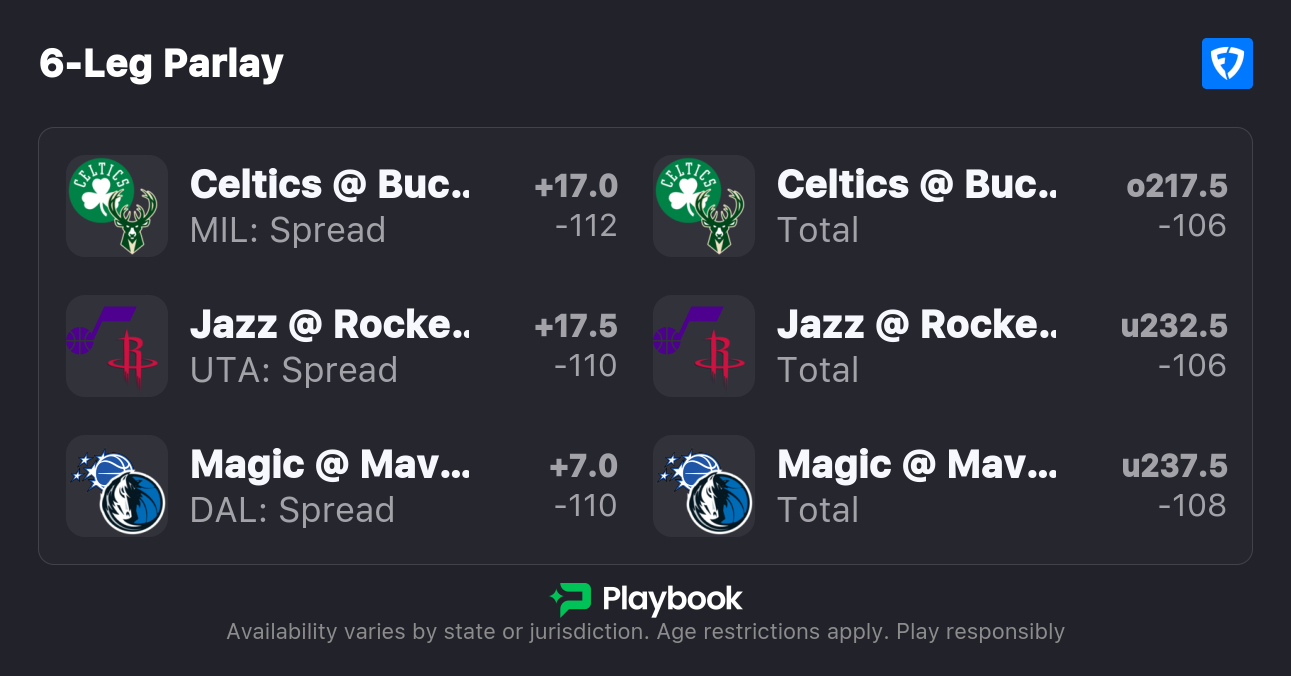Click the u237.5 under total odds
Screen dimensions: 1291x676
coord(1174,466)
